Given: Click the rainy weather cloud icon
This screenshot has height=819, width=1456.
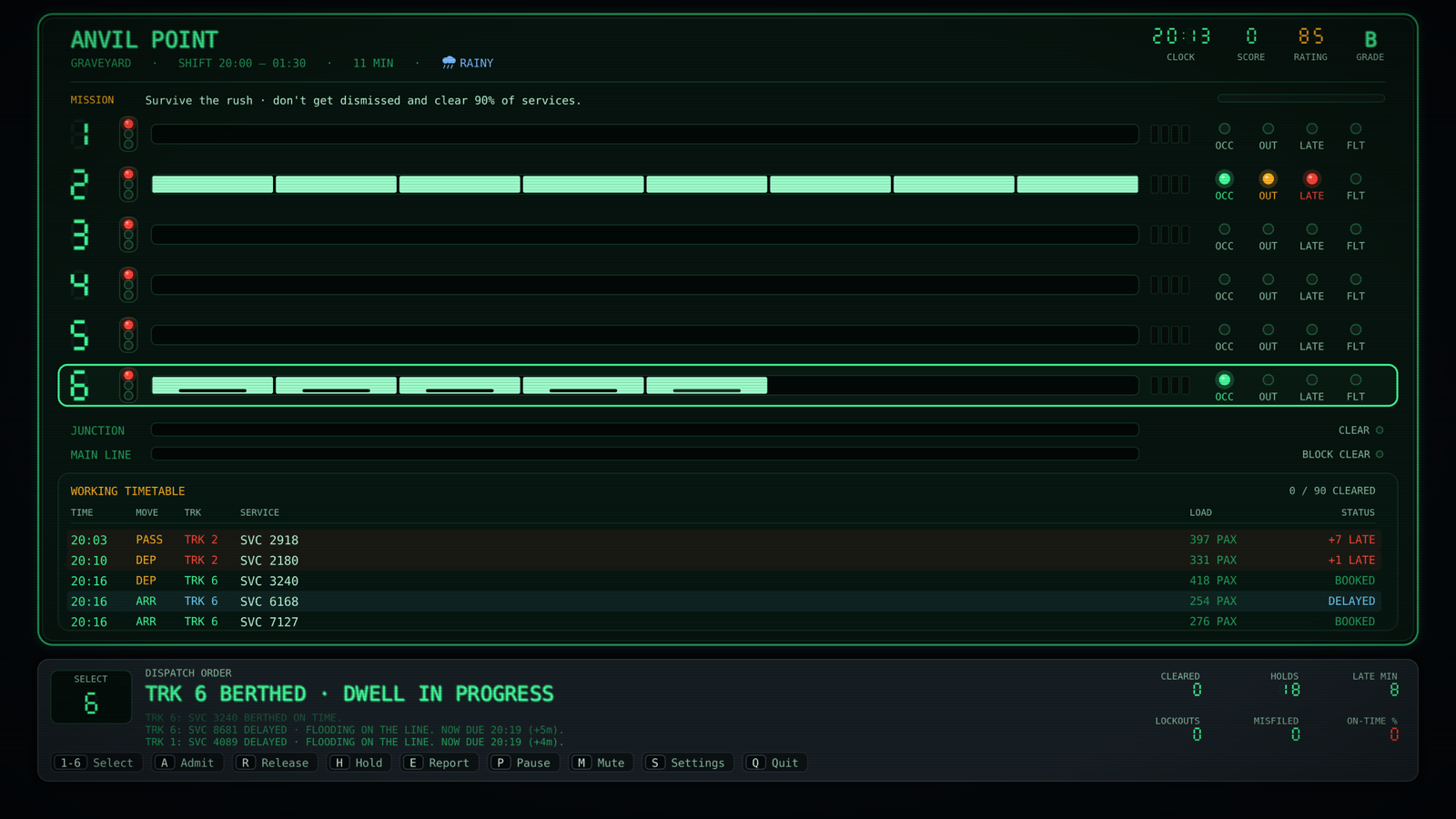Looking at the screenshot, I should (x=449, y=63).
